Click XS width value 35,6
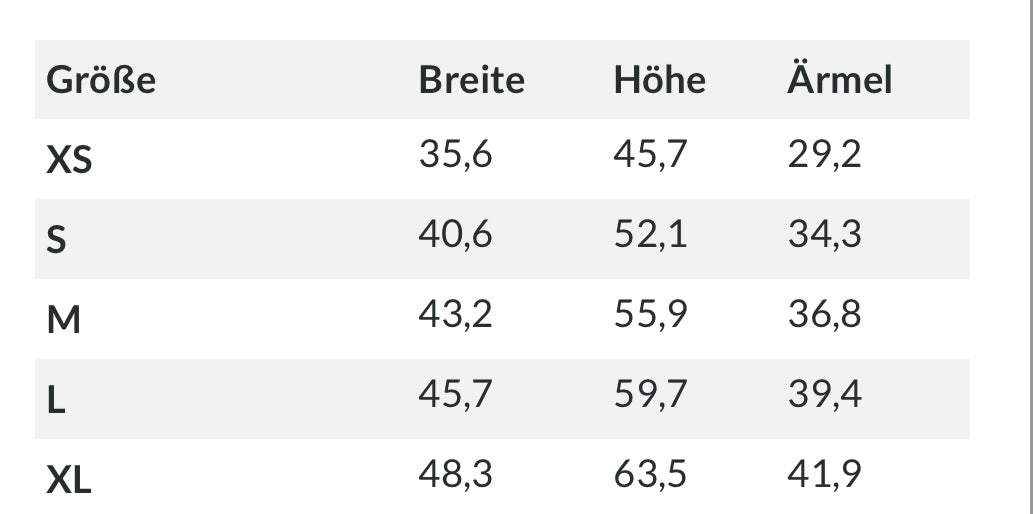 455,156
